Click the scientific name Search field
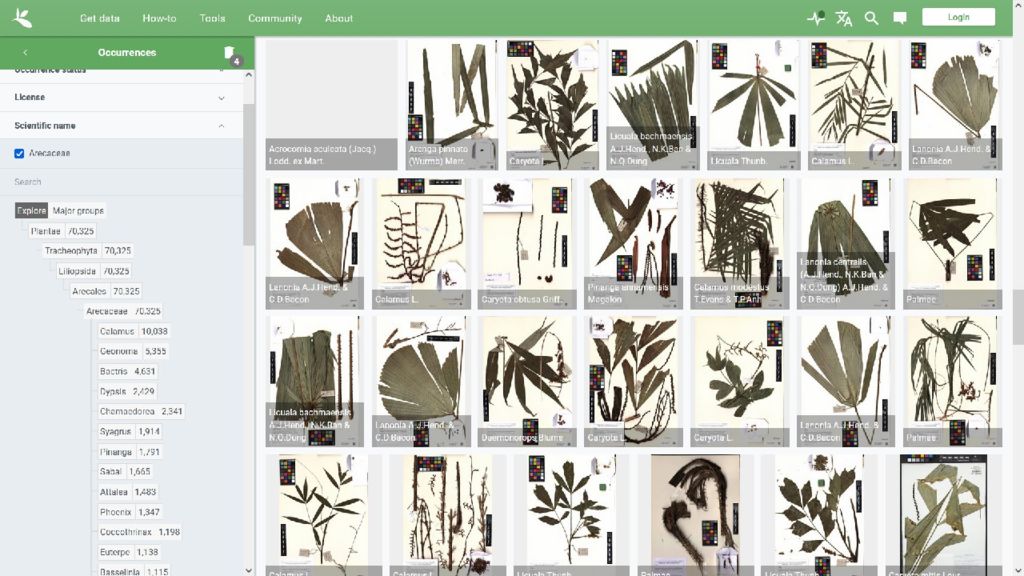Image resolution: width=1024 pixels, height=576 pixels. click(x=122, y=182)
